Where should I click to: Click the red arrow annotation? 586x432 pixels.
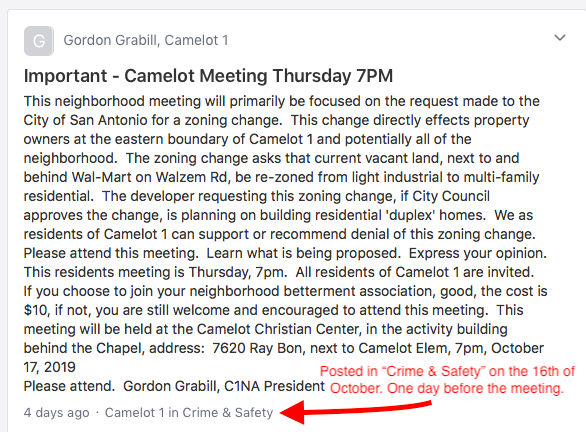[x=355, y=411]
